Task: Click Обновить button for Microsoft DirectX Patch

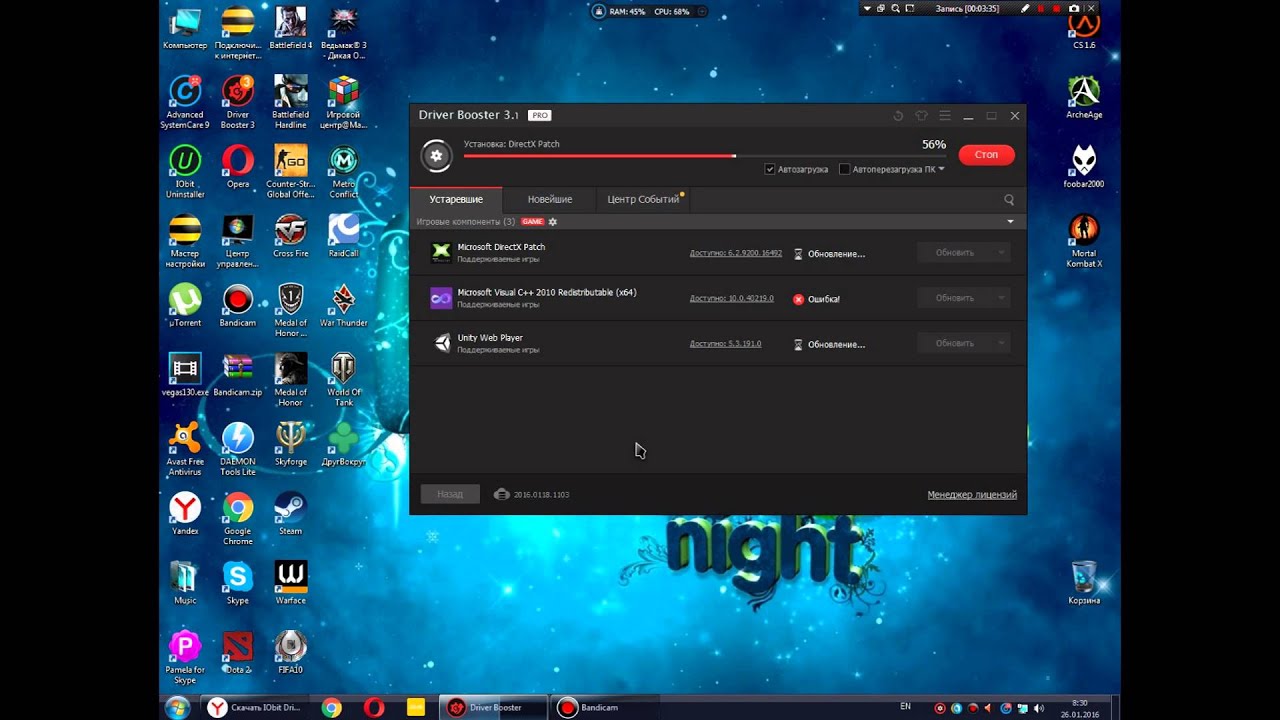Action: 955,253
